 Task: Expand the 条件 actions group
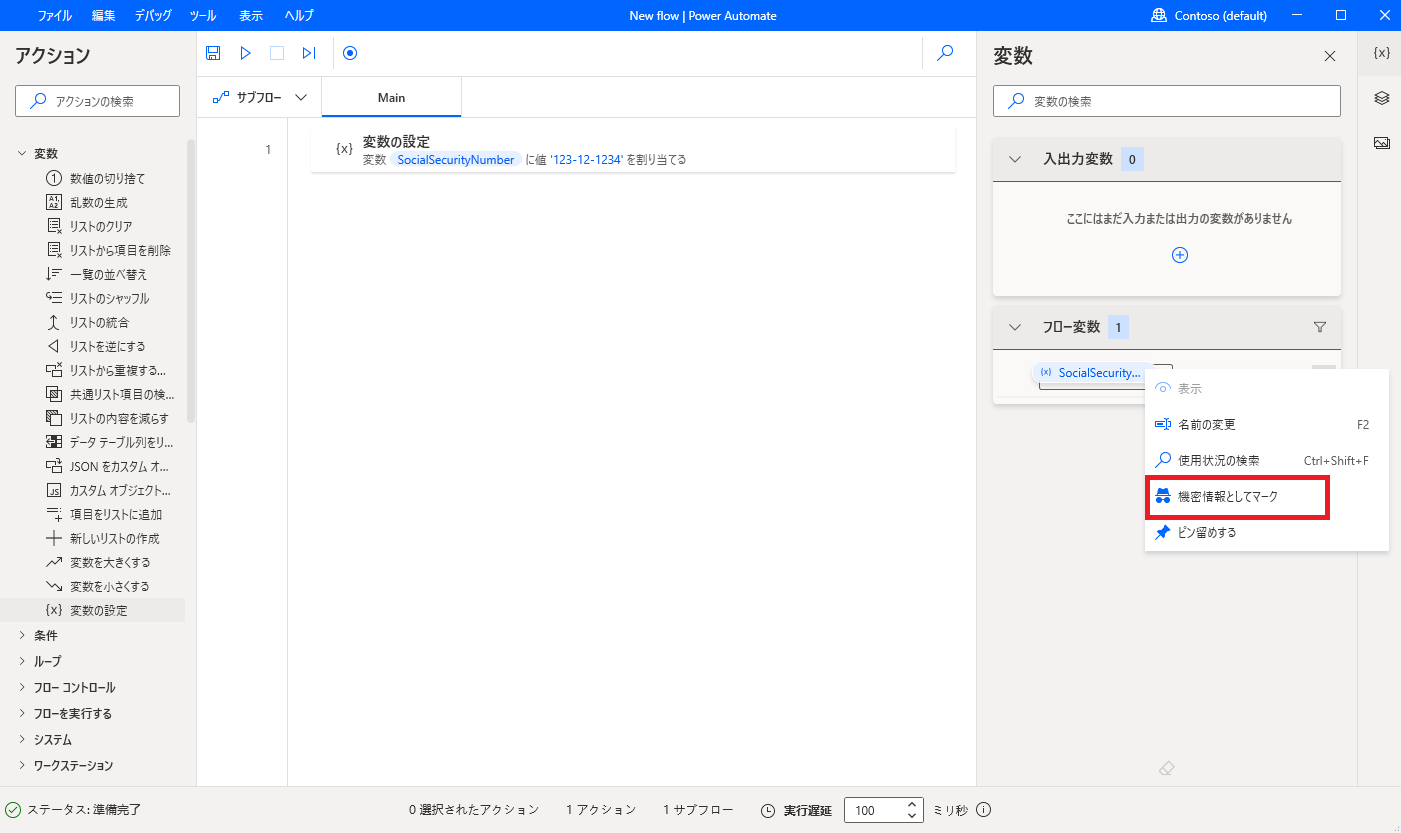22,635
